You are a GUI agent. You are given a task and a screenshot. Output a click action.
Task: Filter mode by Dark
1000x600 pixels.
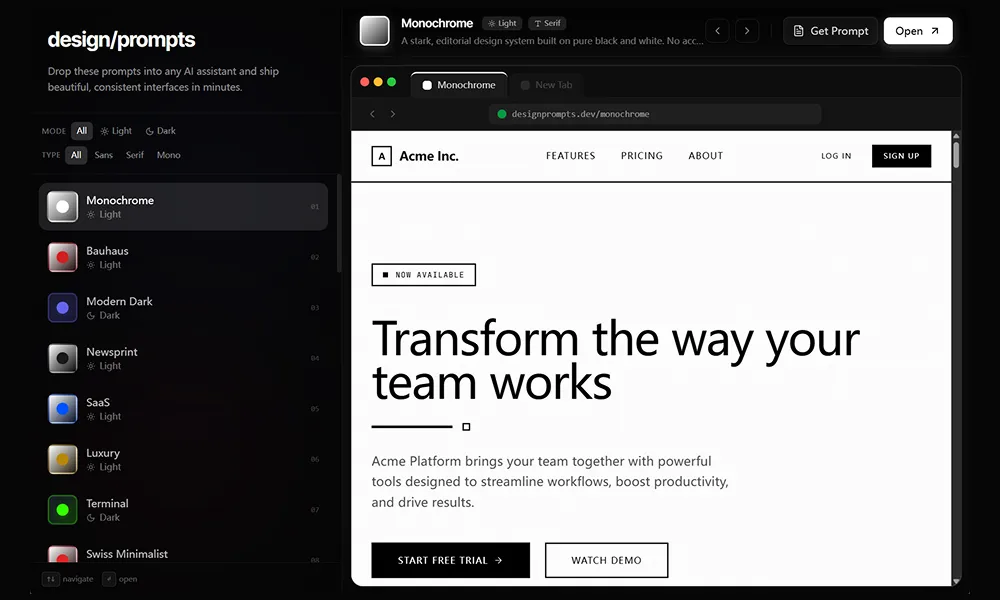point(160,131)
